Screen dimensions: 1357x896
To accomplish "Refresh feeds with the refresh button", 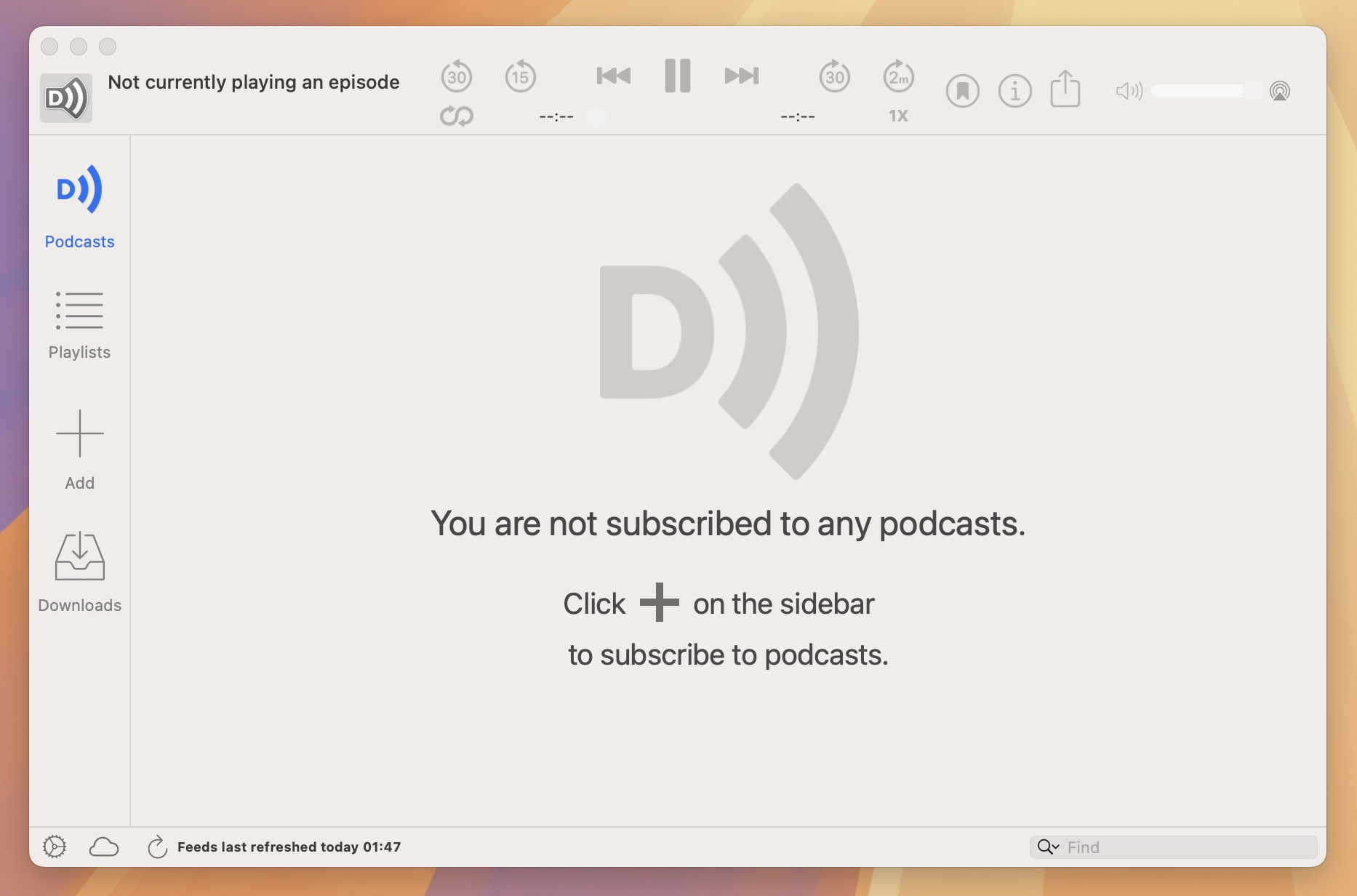I will click(156, 846).
